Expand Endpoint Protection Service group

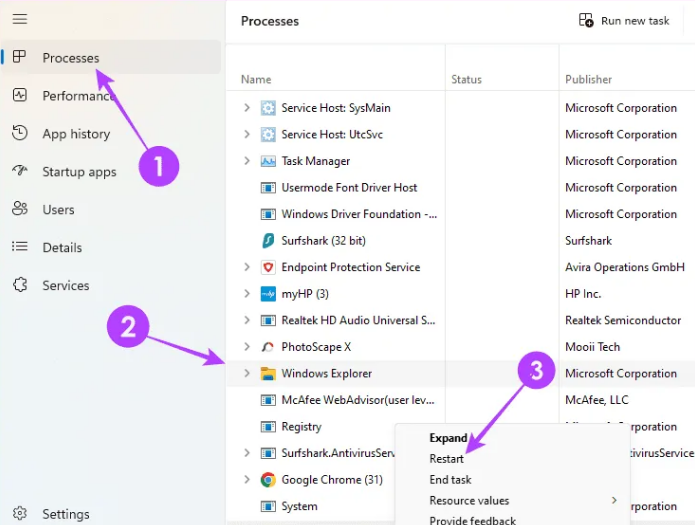pos(247,267)
